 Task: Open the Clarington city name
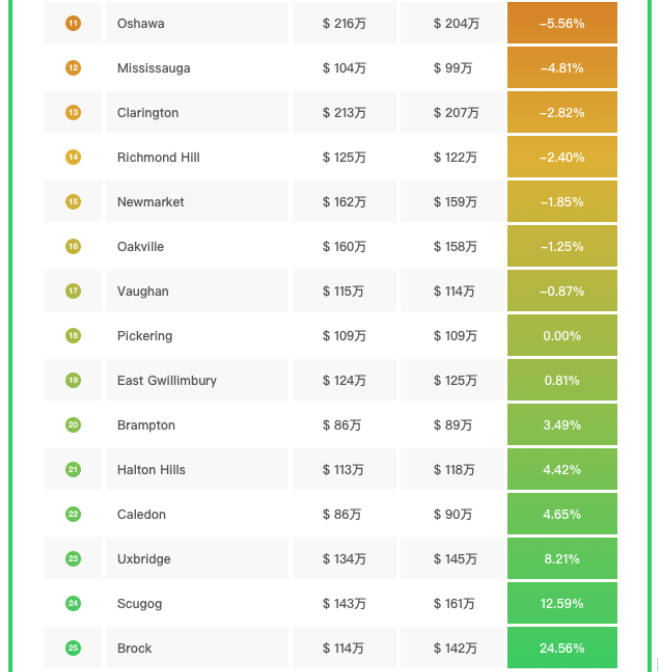pos(148,113)
